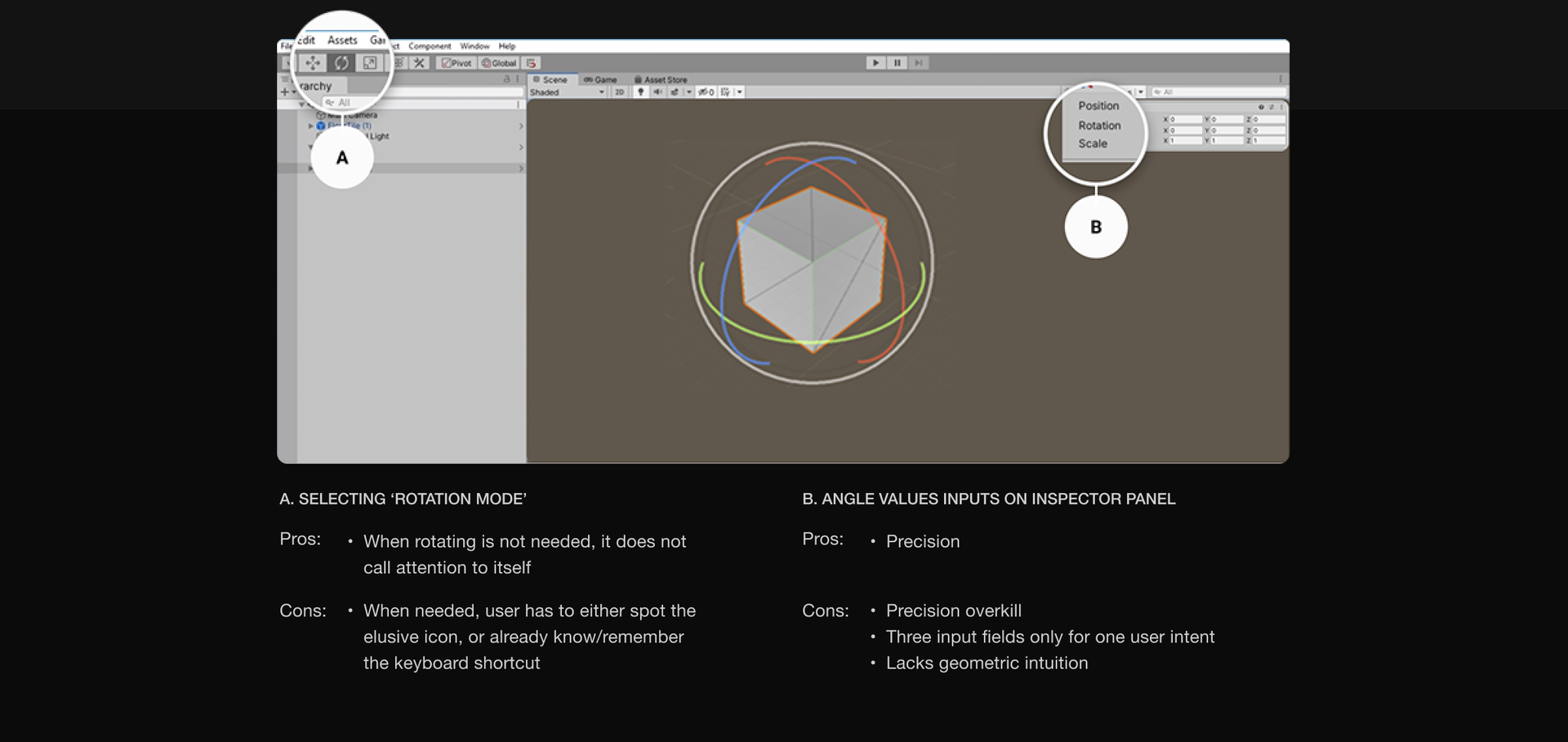Viewport: 1568px width, 742px height.
Task: Click the Scale Z value field
Action: pyautogui.click(x=1268, y=140)
